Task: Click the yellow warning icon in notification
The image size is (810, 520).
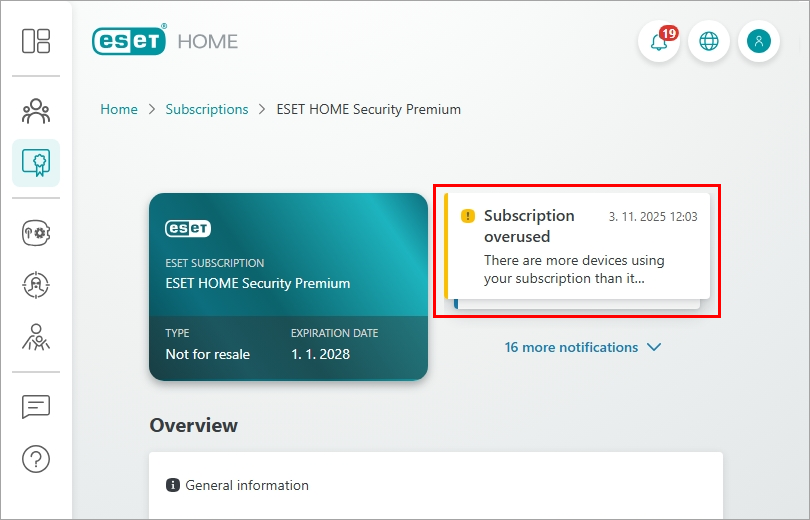Action: tap(467, 216)
